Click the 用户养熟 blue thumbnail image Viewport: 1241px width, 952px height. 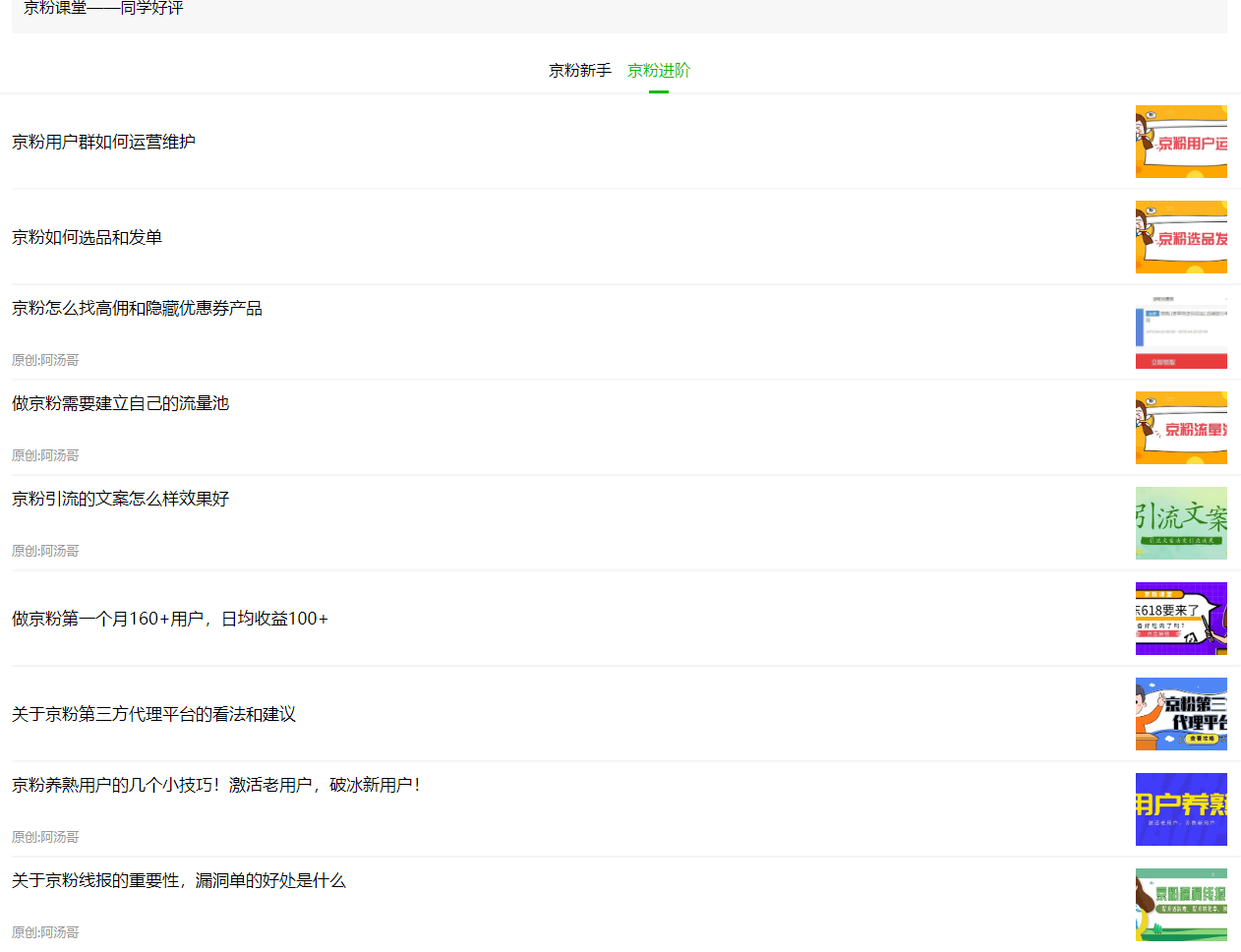1181,809
